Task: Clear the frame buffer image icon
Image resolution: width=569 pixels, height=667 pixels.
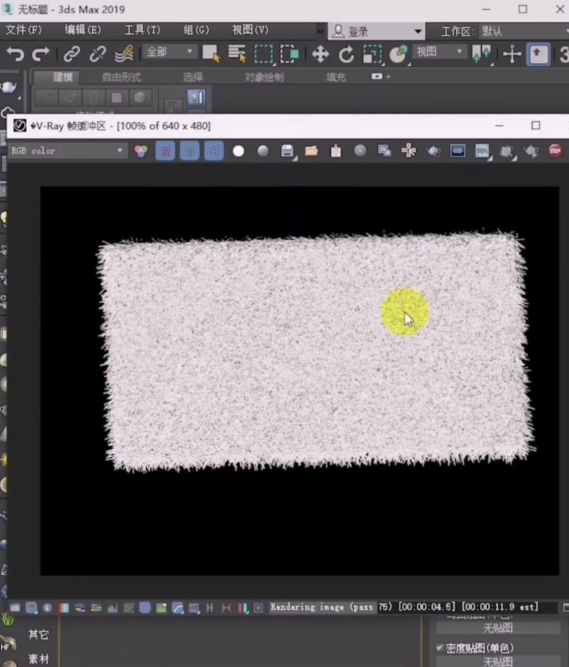Action: (x=360, y=151)
